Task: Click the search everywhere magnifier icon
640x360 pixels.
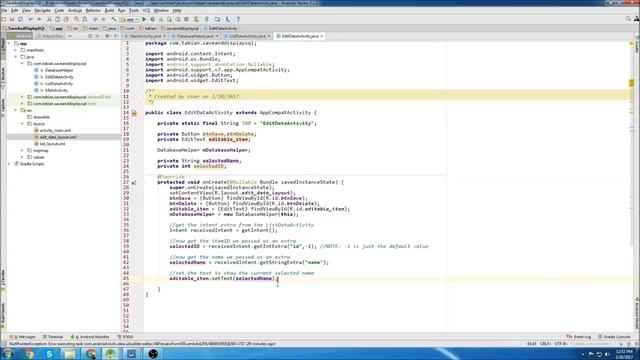Action: 628,19
